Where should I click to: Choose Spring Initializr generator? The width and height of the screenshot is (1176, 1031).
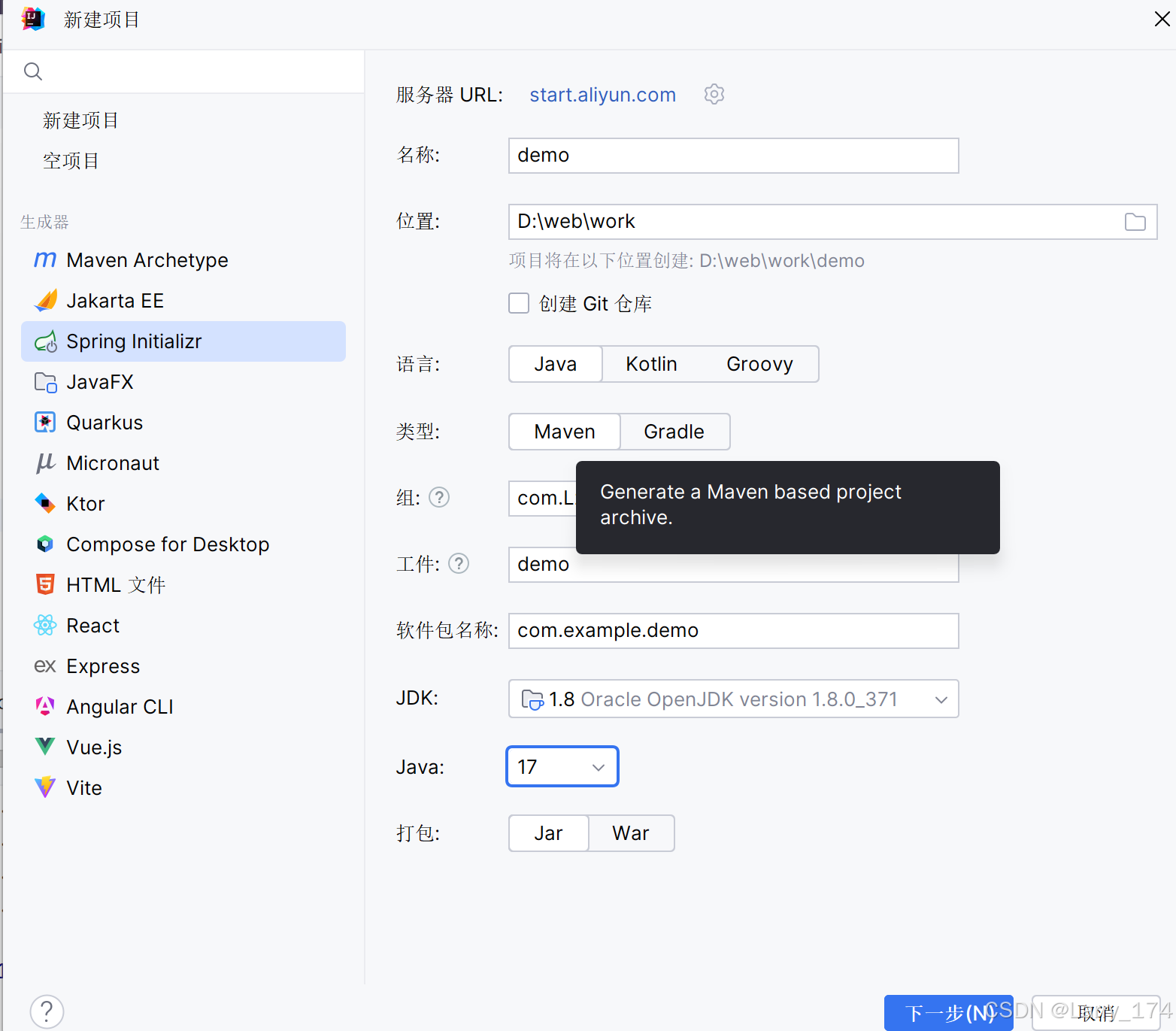[x=183, y=341]
